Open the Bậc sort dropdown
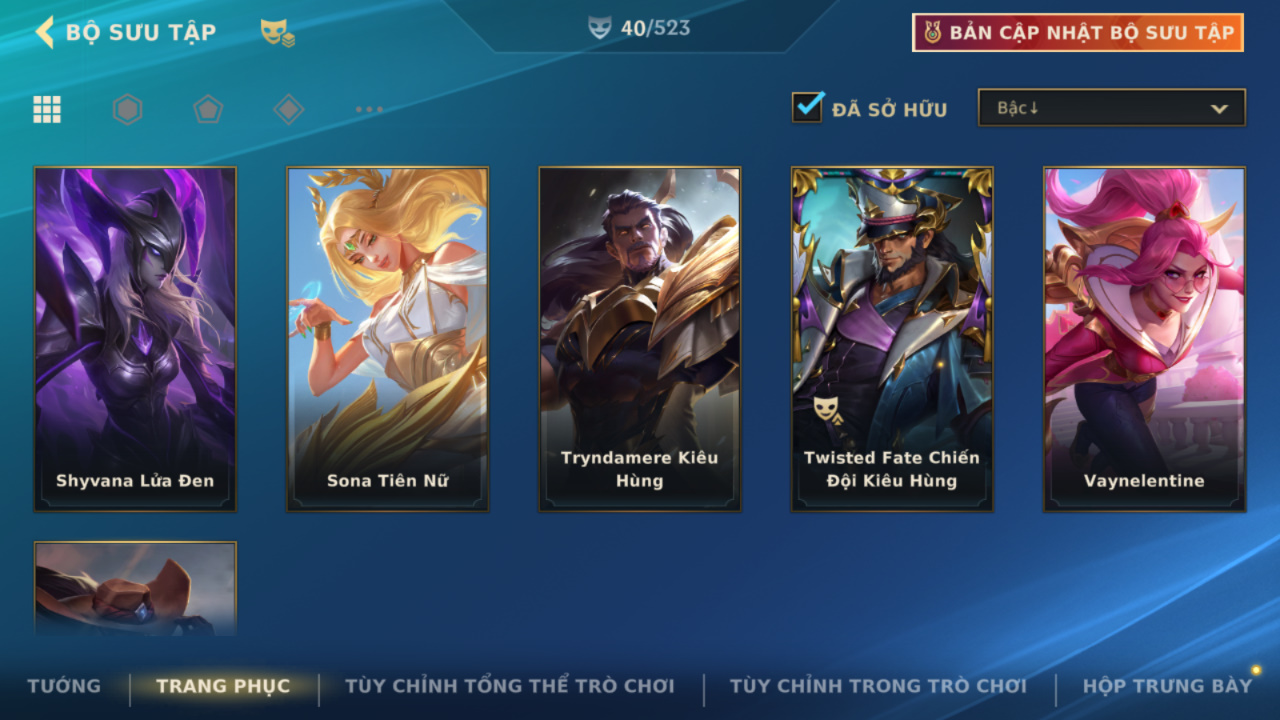 (x=1111, y=108)
